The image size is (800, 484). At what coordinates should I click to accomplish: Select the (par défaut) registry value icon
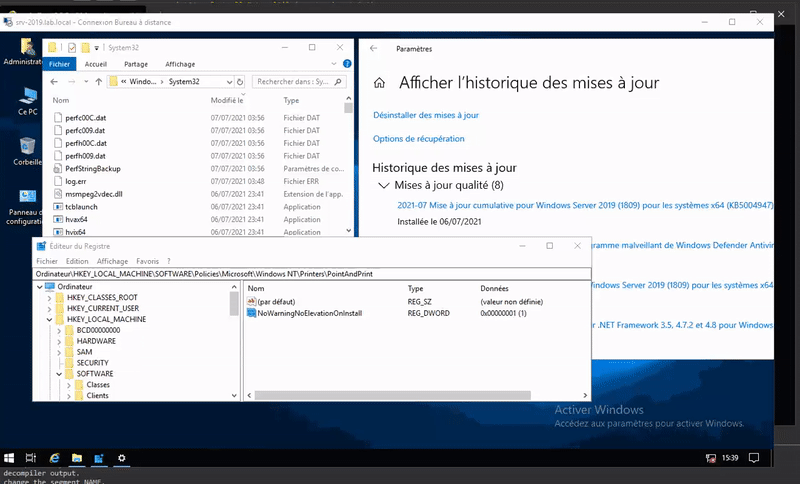(251, 301)
